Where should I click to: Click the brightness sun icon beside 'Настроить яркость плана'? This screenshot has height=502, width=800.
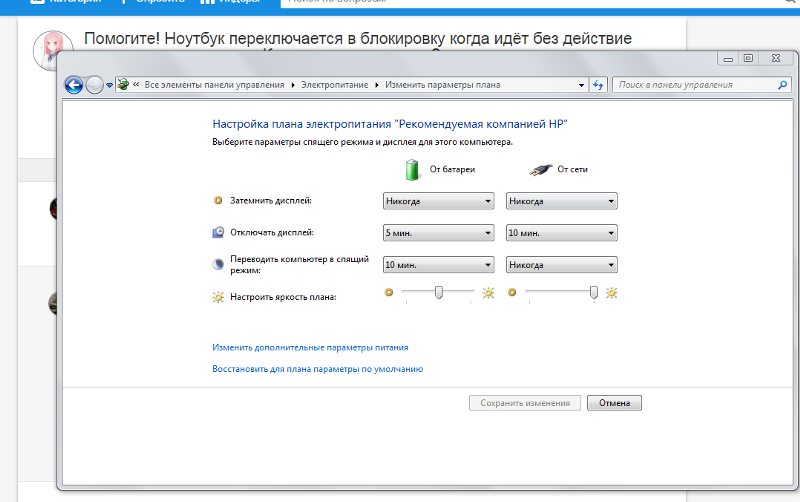point(218,297)
